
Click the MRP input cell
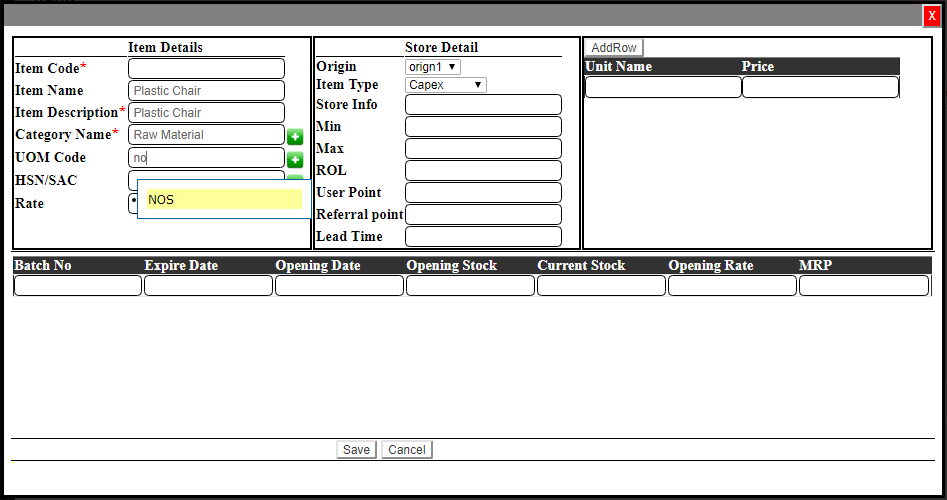(863, 286)
